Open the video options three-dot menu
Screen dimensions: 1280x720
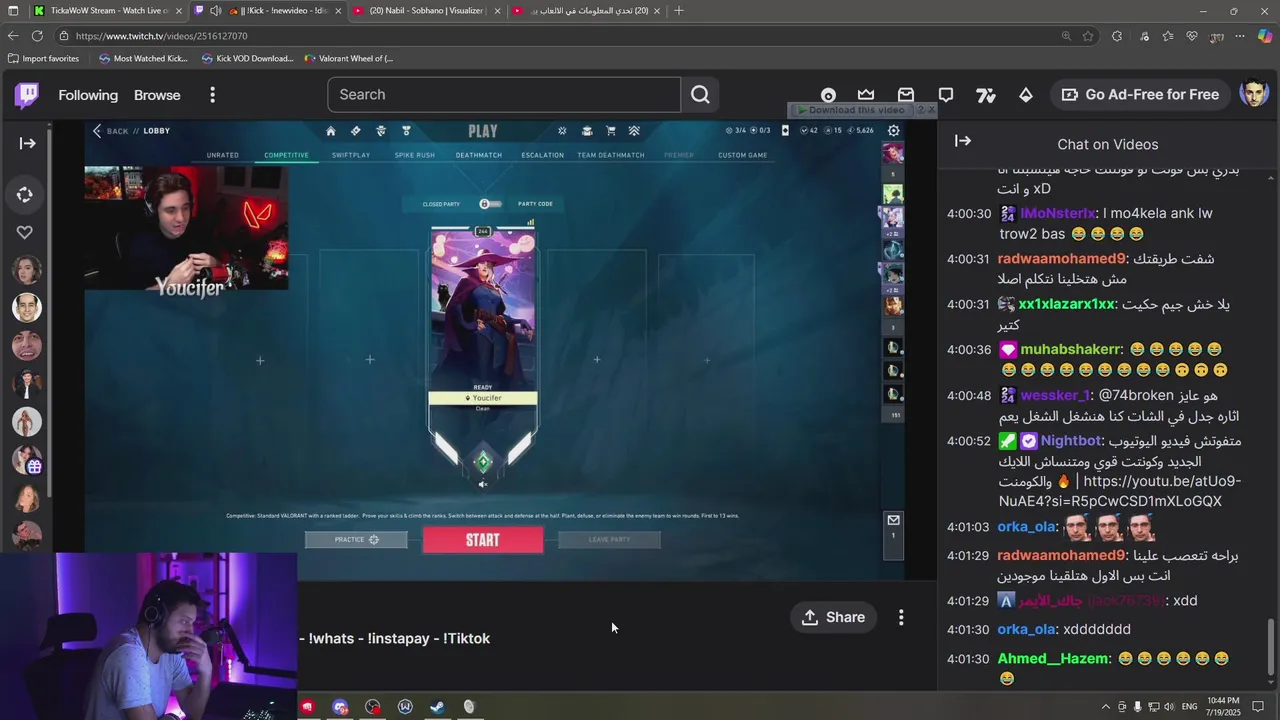901,617
